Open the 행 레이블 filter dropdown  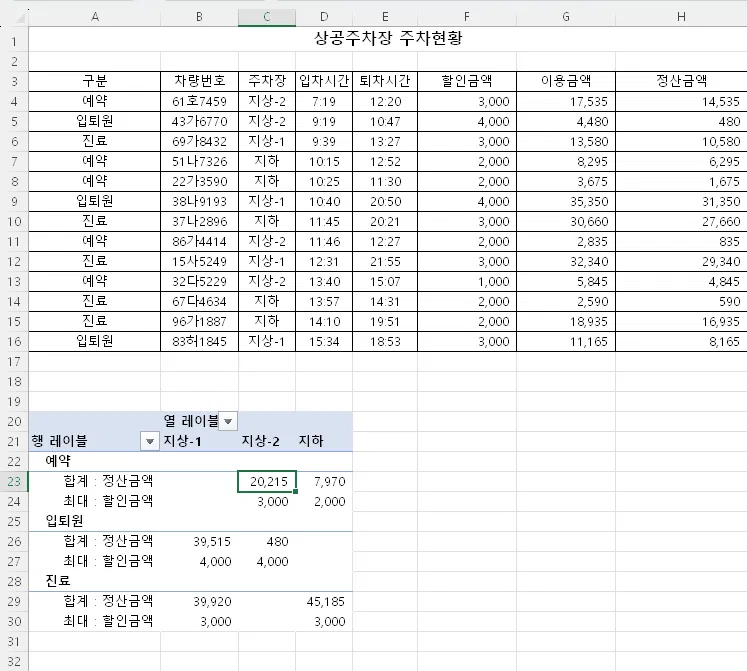point(150,441)
